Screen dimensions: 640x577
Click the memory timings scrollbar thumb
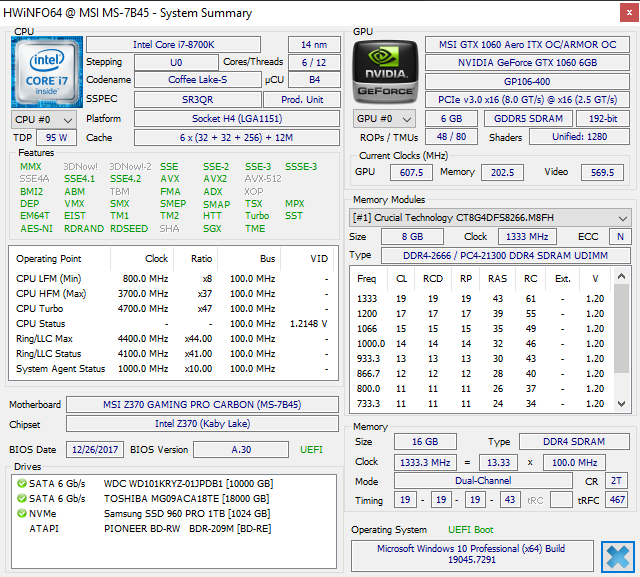point(621,328)
